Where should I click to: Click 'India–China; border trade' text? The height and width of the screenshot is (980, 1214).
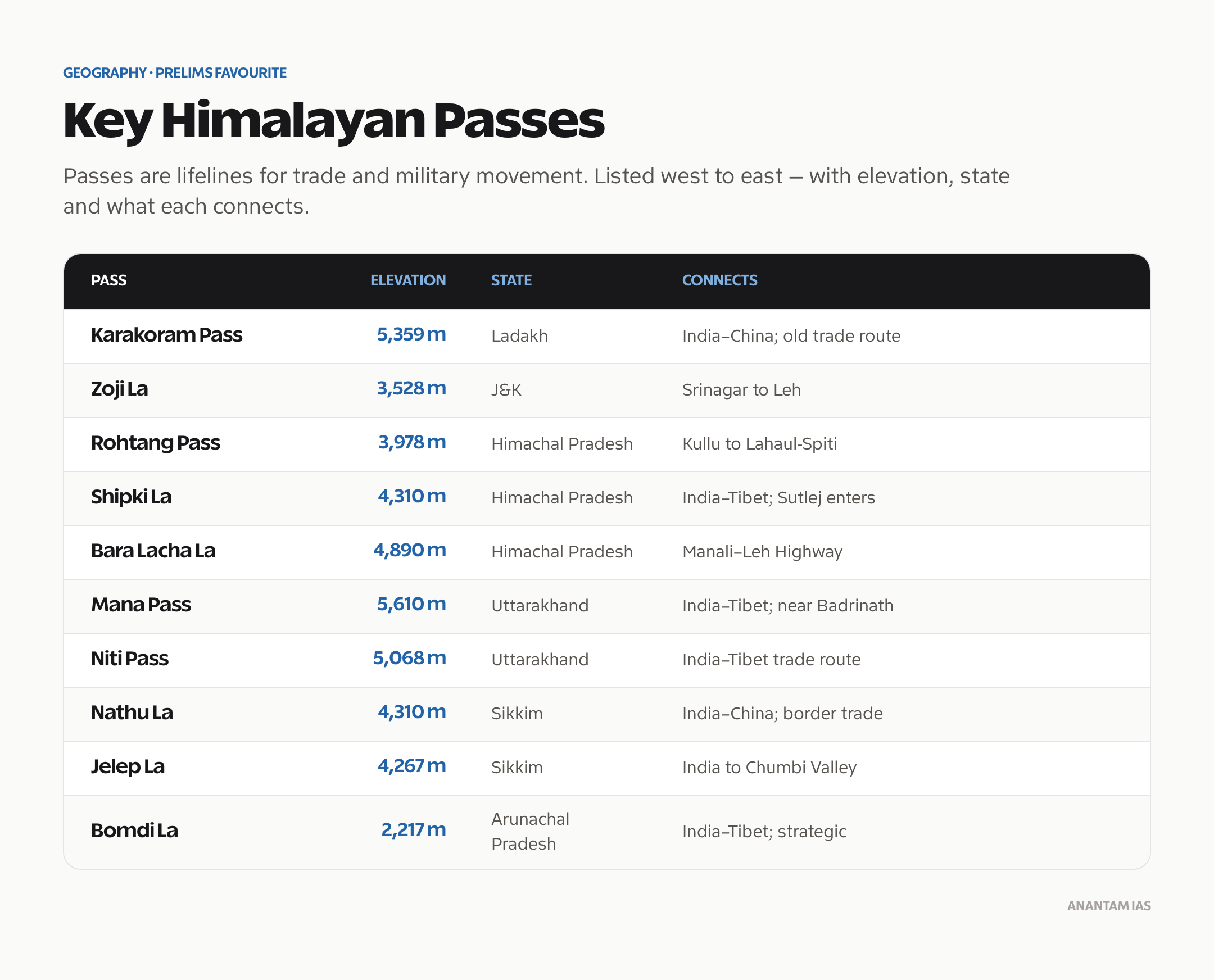pyautogui.click(x=782, y=714)
